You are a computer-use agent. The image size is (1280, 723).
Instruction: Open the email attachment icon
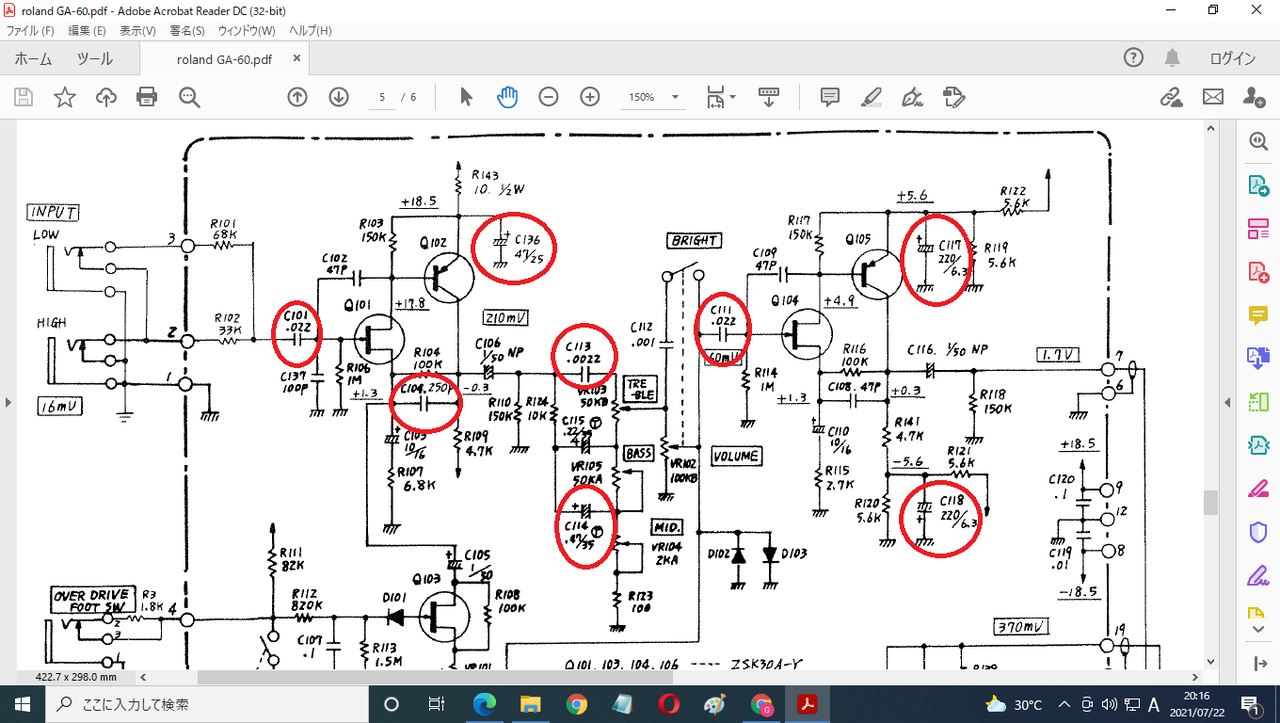tap(1213, 96)
